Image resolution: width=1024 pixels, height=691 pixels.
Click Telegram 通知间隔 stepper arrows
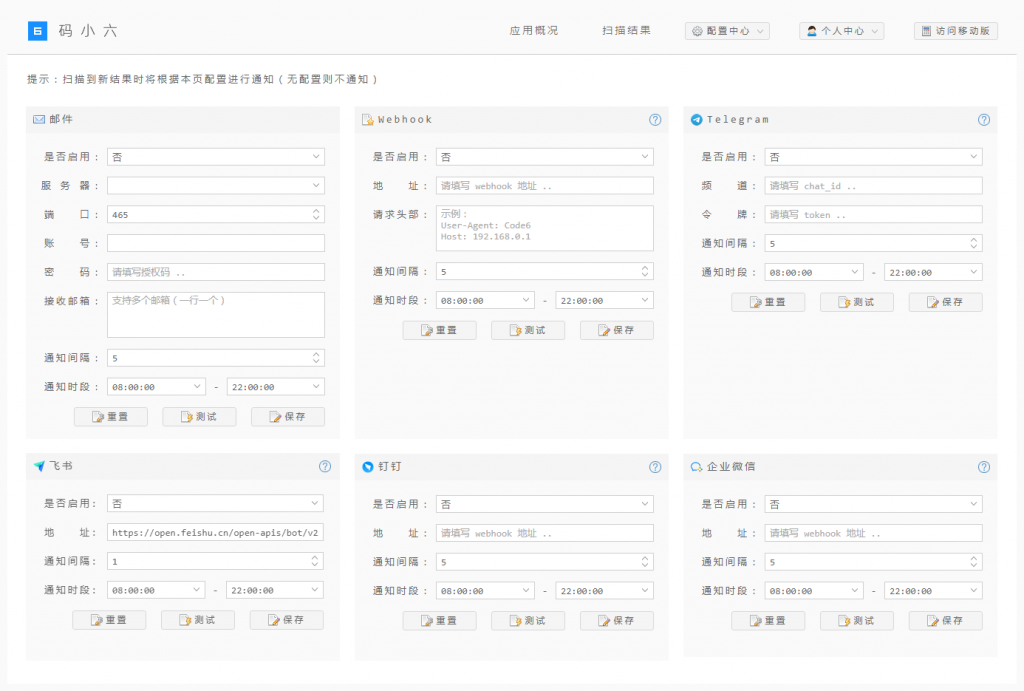pos(973,244)
